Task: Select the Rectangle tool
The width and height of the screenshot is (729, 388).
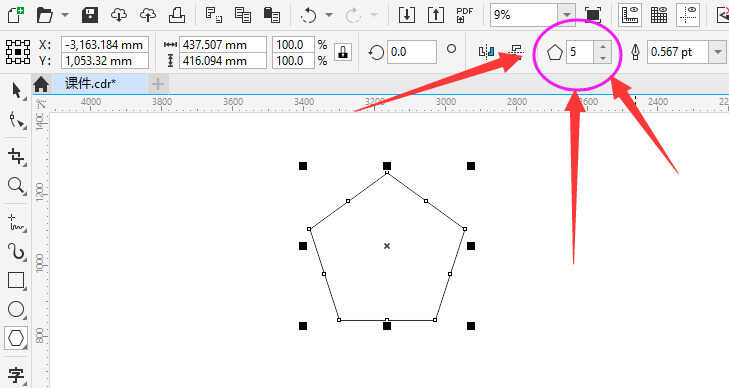Action: click(x=16, y=281)
